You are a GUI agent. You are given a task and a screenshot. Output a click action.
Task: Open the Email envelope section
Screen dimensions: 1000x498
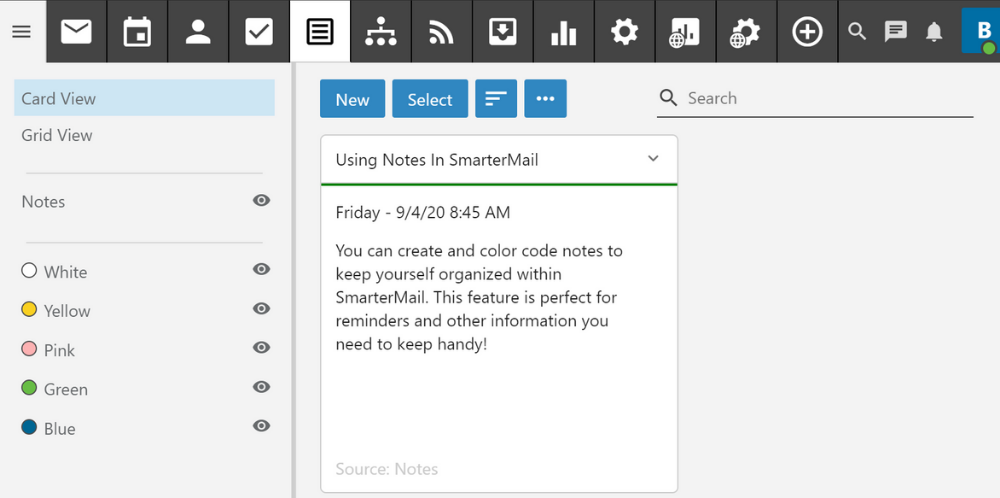[77, 32]
